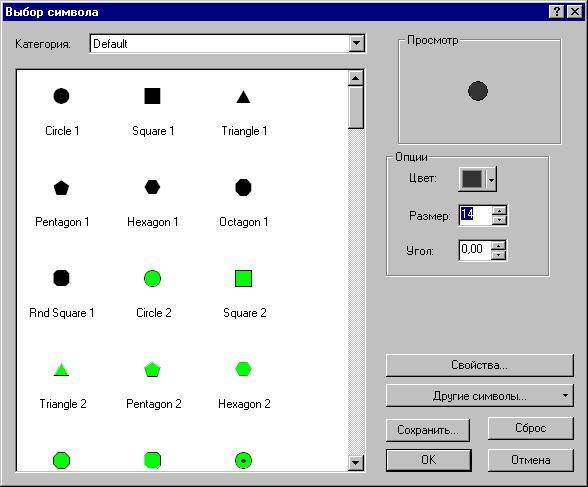This screenshot has width=588, height=487.
Task: Click the Другие символы button
Action: [x=480, y=396]
